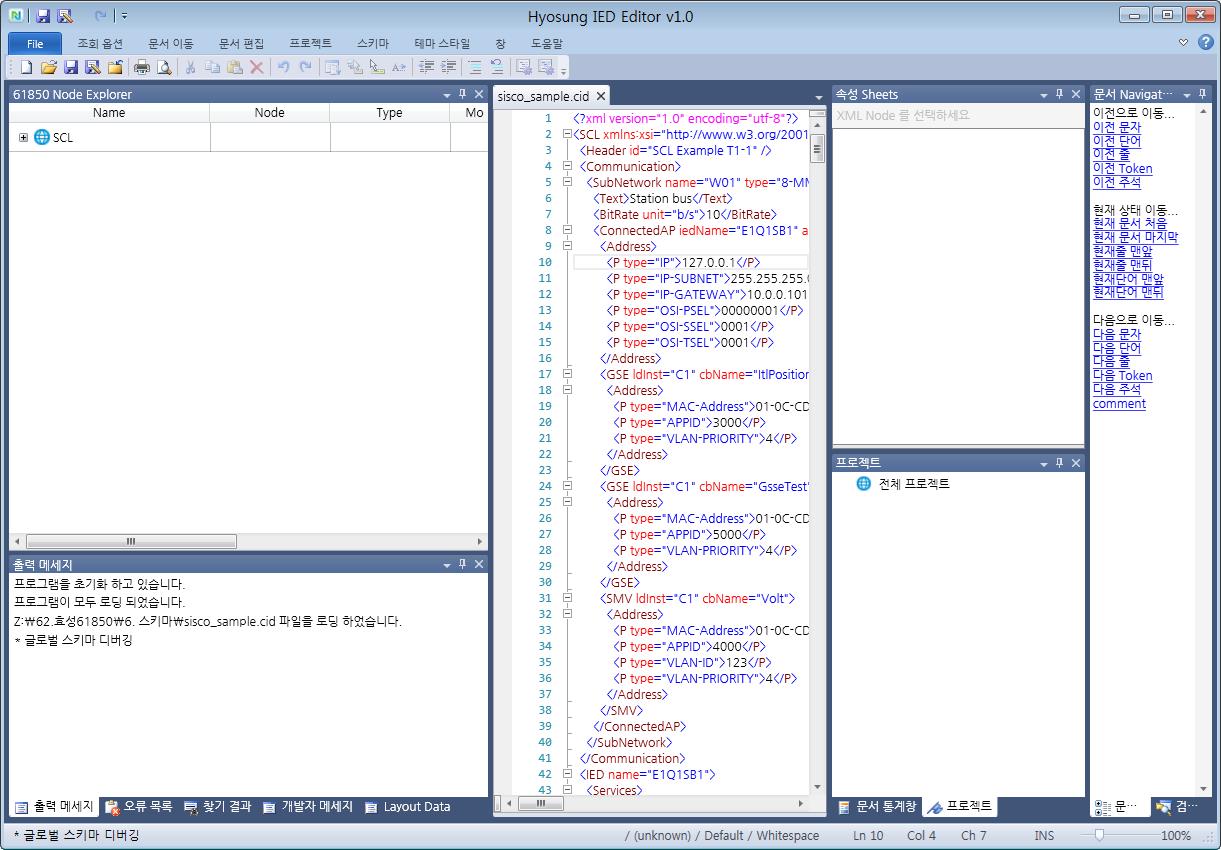Open the Node Explorer panel options dropdown arrow
The height and width of the screenshot is (850, 1221).
[x=447, y=95]
